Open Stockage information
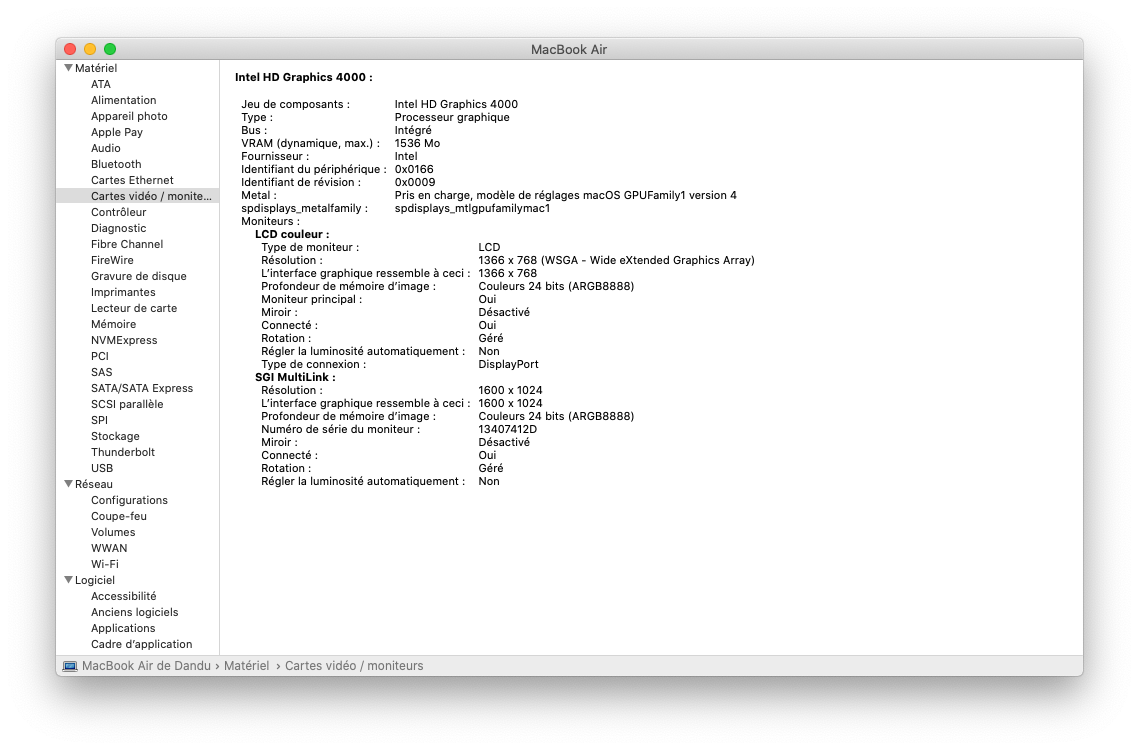Viewport: 1139px width, 750px height. pos(115,436)
